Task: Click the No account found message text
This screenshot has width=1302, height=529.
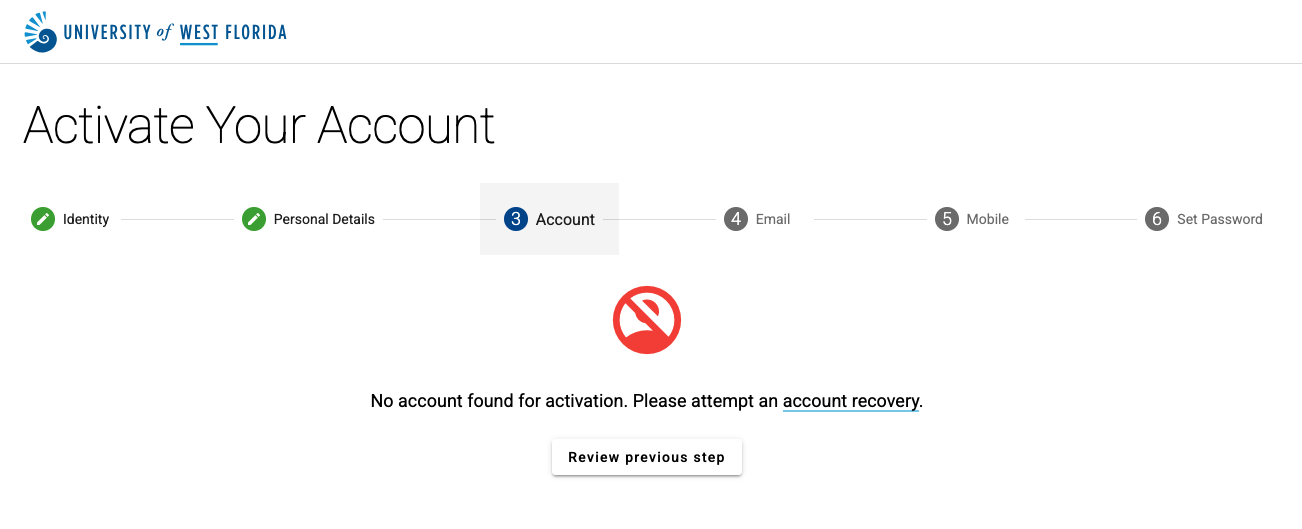Action: tap(647, 401)
